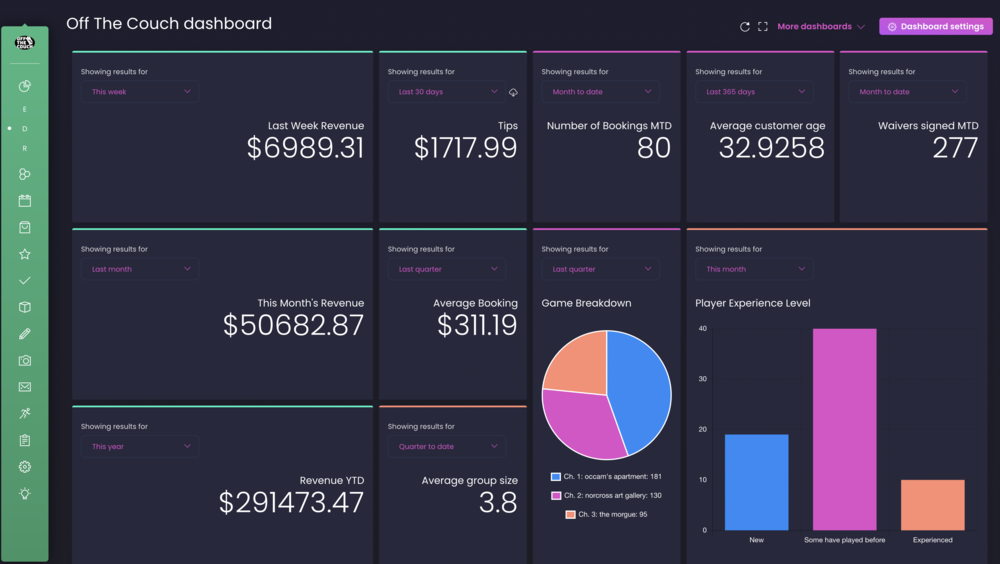The height and width of the screenshot is (564, 1000).
Task: Open the clipboard sidebar icon
Action: click(25, 441)
